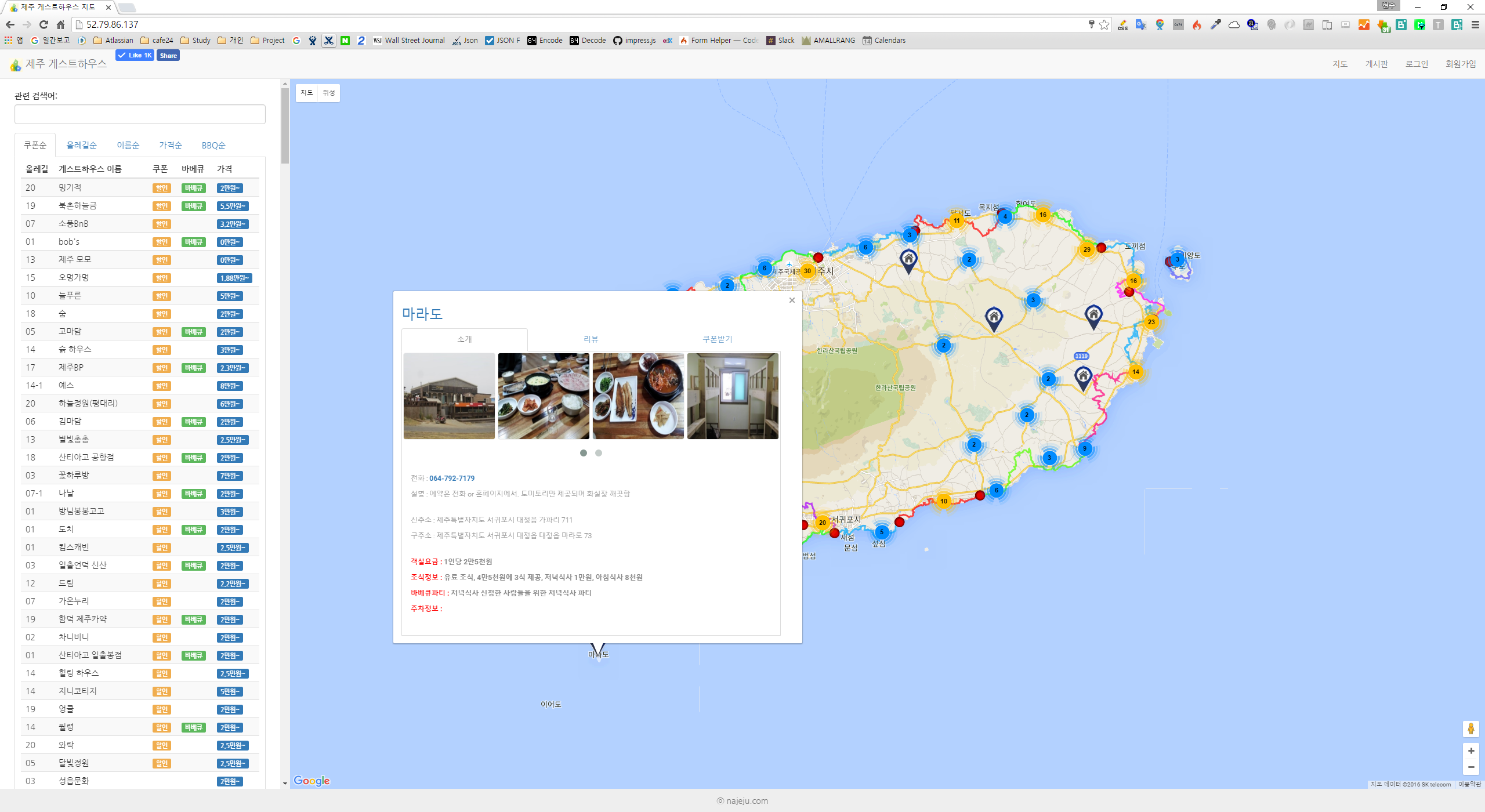Click the browser address bar 52.79.86.137
The height and width of the screenshot is (812, 1485).
[x=580, y=24]
